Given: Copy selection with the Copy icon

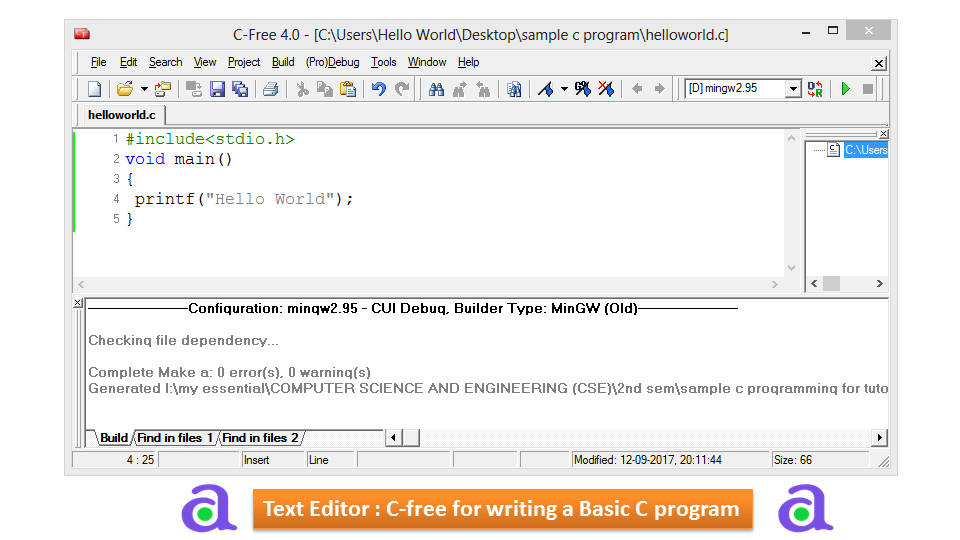Looking at the screenshot, I should click(324, 89).
